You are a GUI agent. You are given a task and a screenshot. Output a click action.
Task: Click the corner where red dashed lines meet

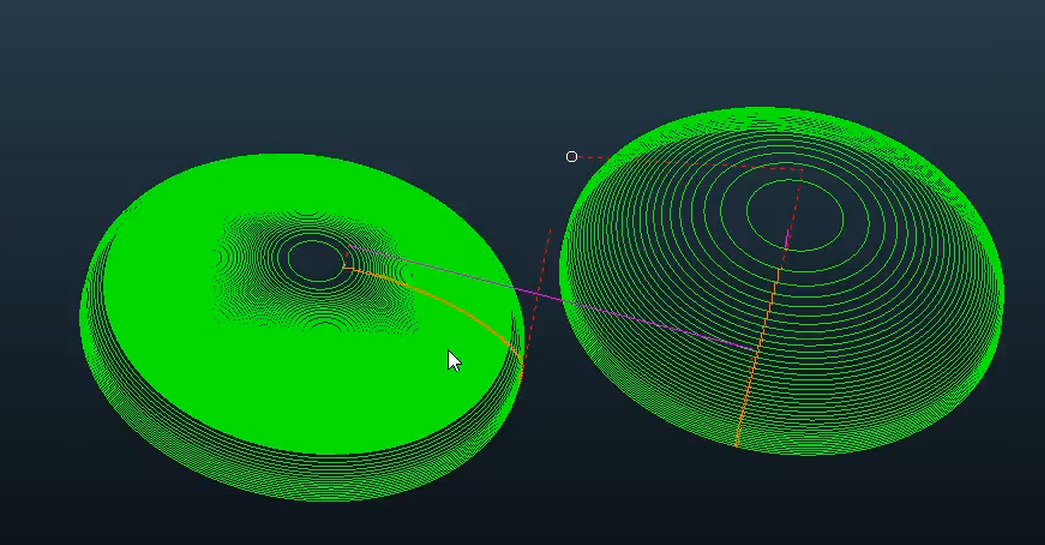coord(802,170)
